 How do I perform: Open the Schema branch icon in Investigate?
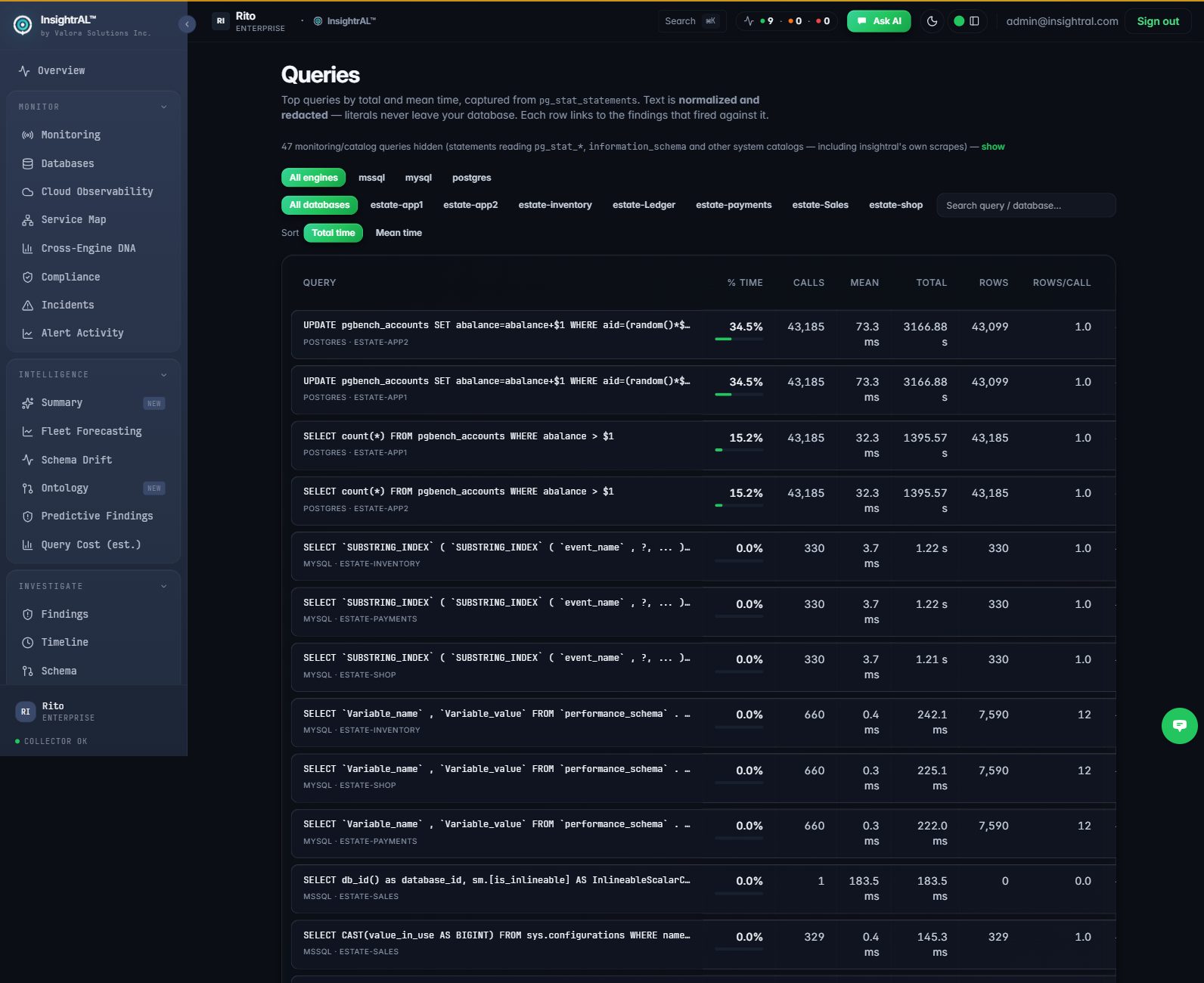click(x=28, y=671)
